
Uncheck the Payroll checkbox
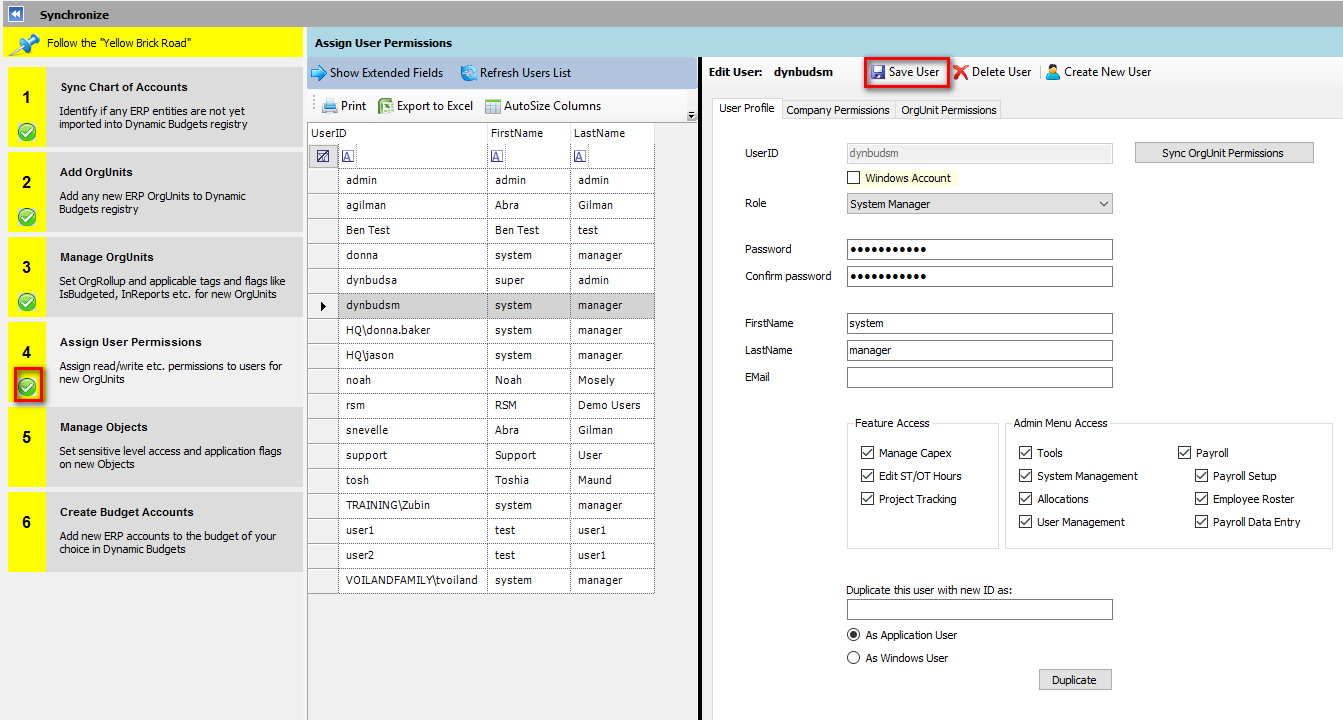tap(1185, 453)
